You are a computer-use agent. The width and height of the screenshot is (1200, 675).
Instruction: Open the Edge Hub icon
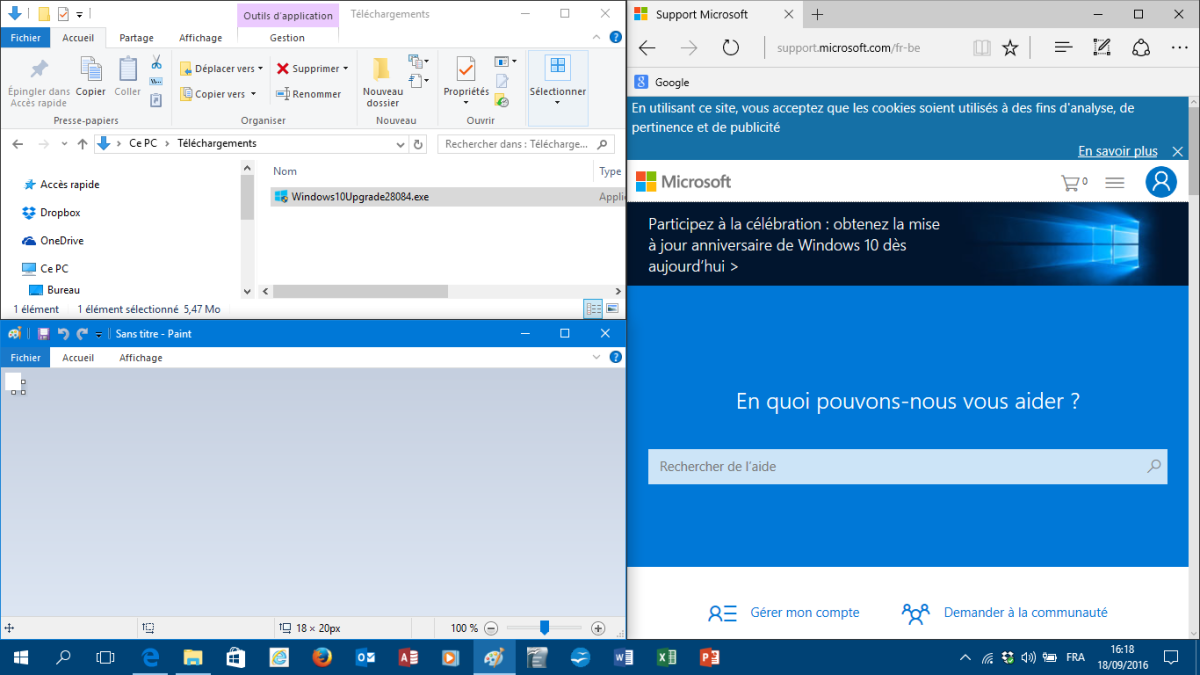point(1063,48)
